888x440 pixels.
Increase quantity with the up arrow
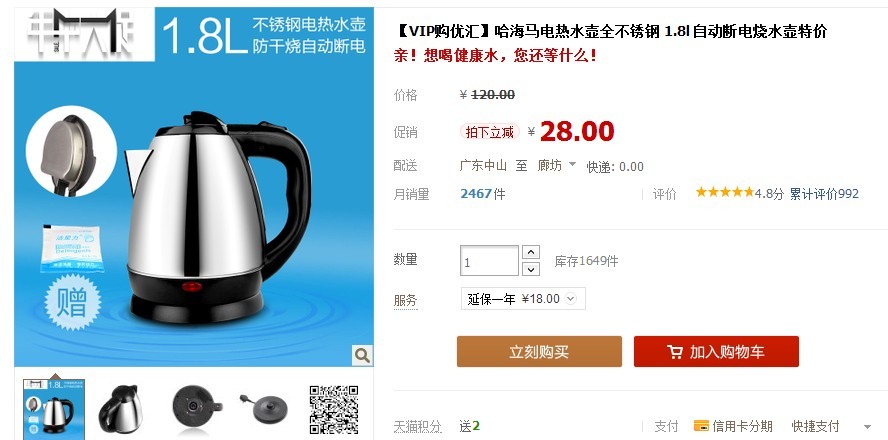pyautogui.click(x=530, y=251)
